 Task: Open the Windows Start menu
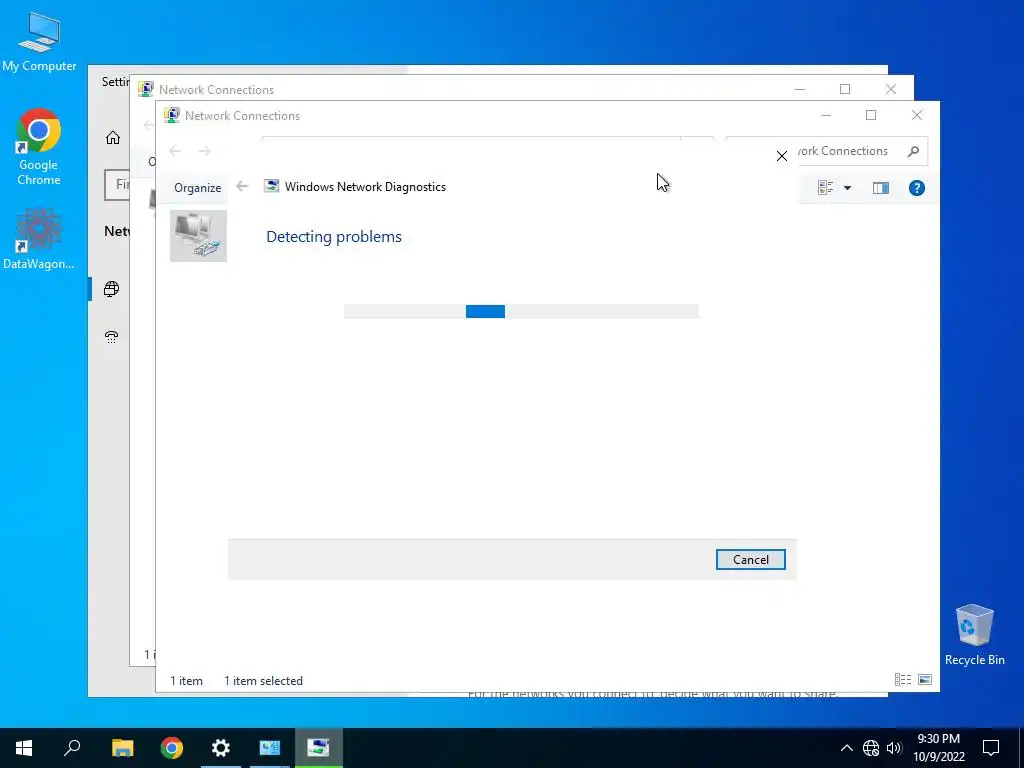coord(24,748)
